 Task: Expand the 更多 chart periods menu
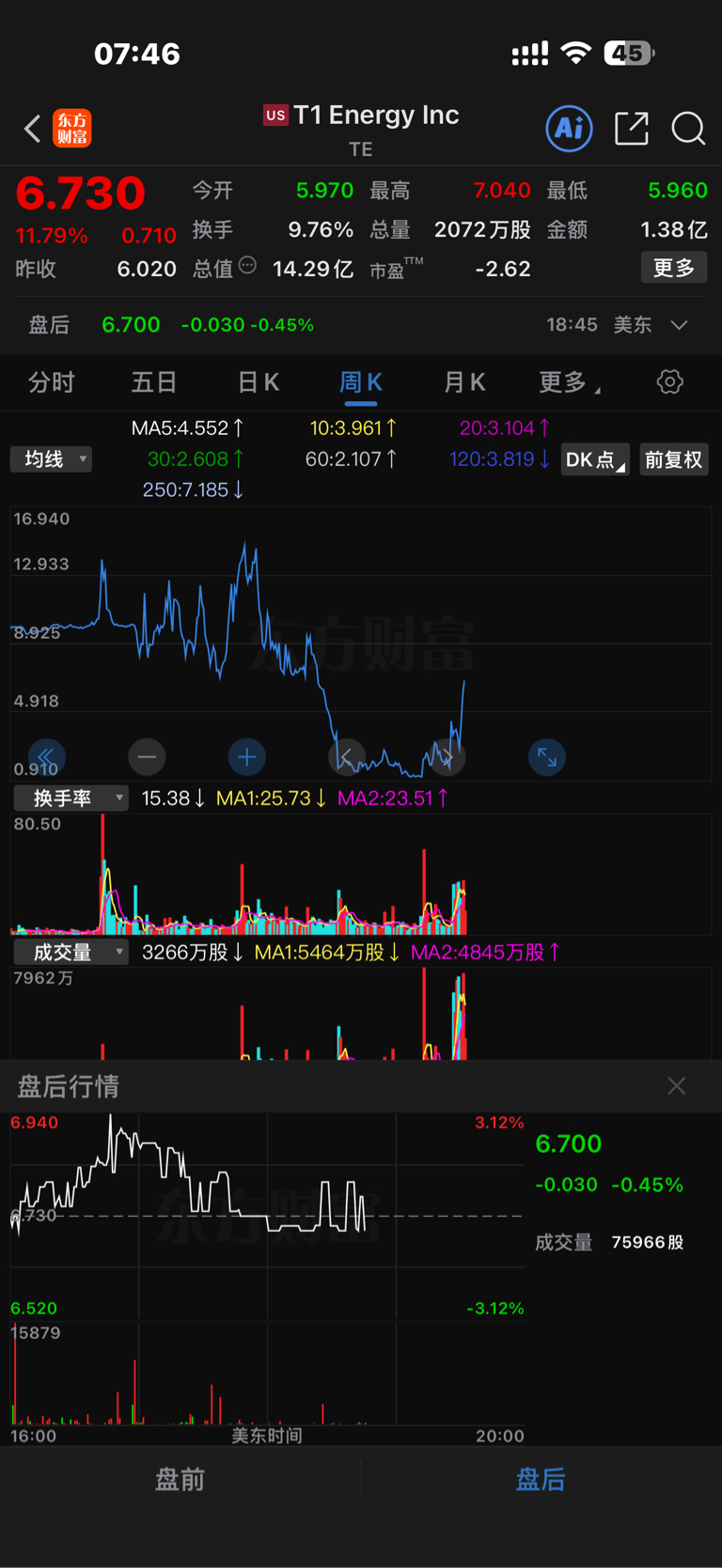click(570, 382)
